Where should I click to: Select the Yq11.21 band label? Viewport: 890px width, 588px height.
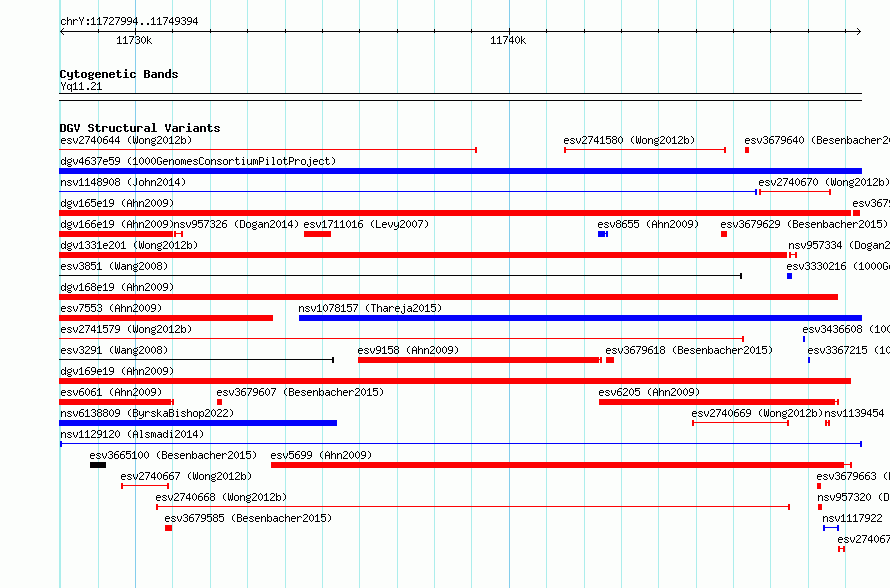81,86
